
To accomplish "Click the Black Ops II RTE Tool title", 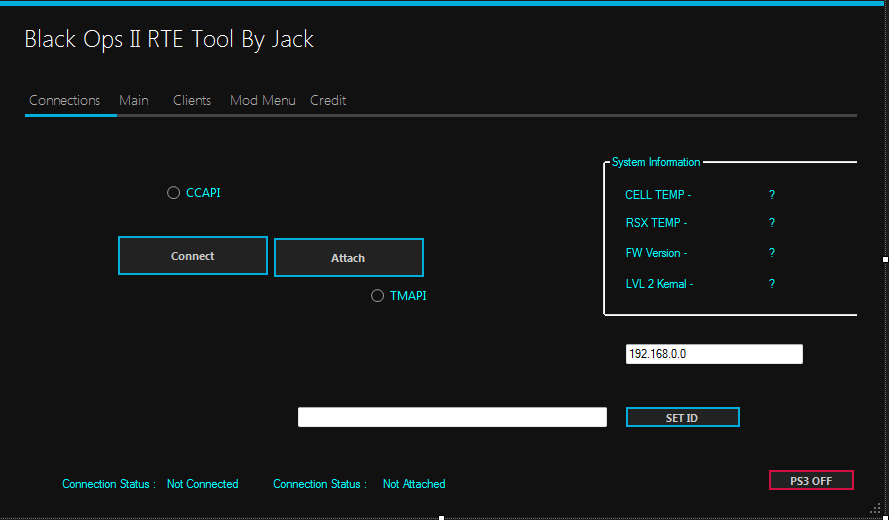I will coord(169,39).
